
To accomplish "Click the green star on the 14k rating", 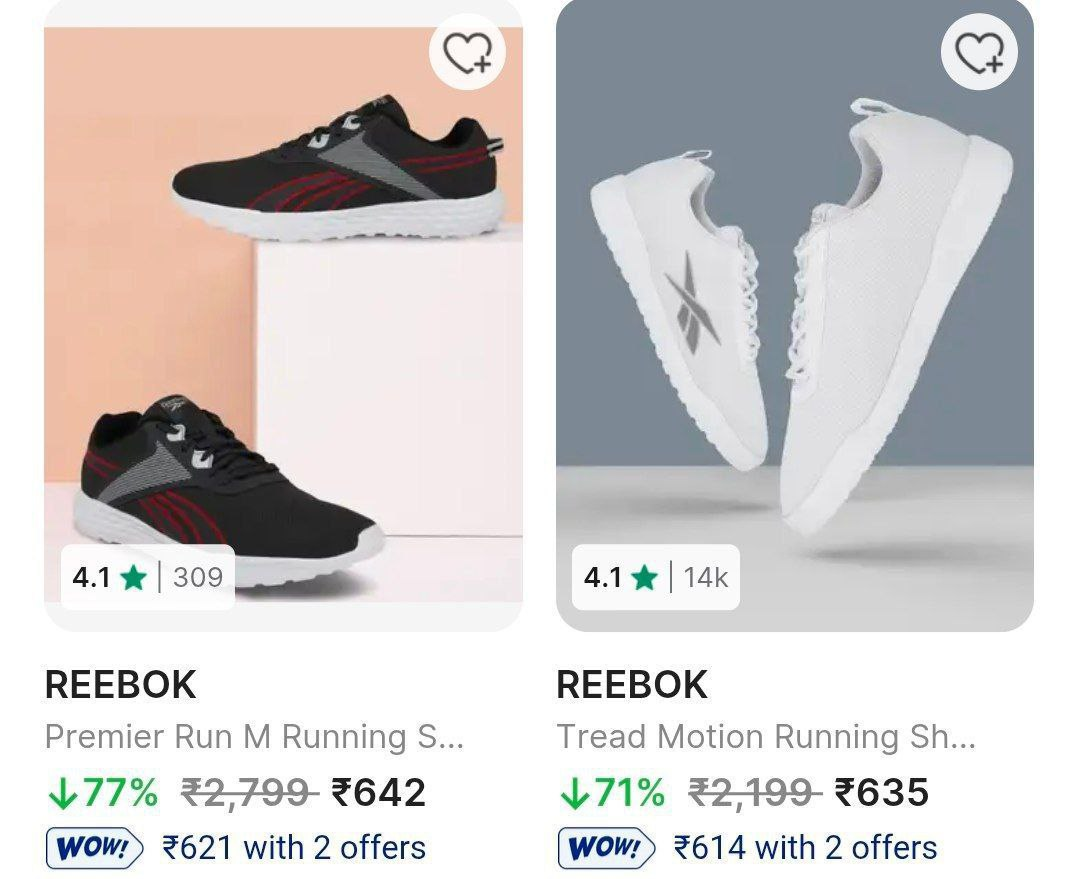I will [645, 577].
